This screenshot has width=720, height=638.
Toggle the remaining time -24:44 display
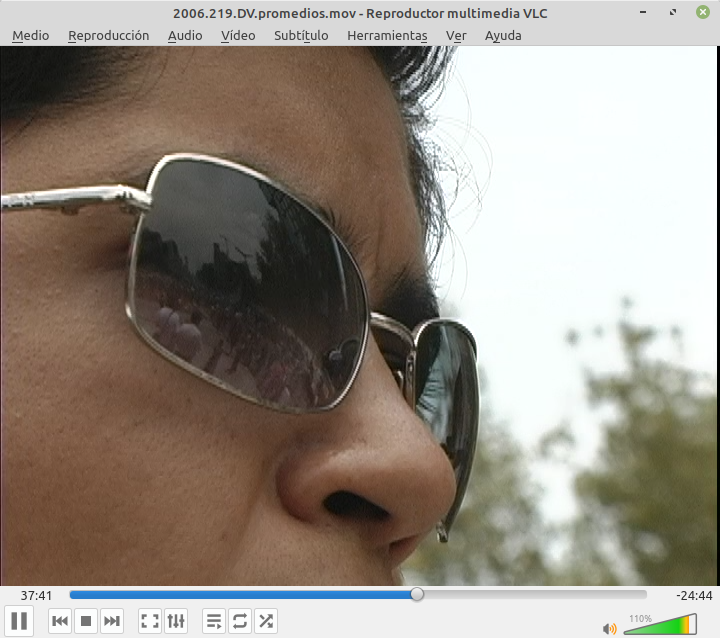694,596
